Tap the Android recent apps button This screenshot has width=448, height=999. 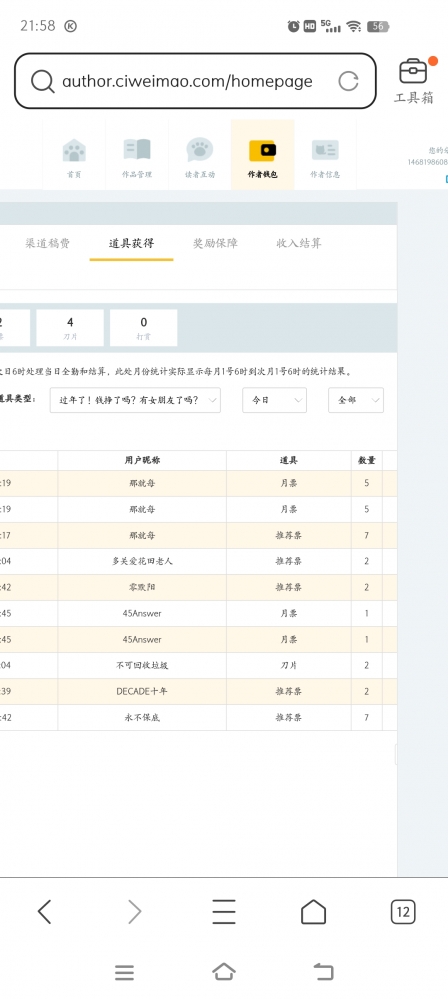(124, 972)
